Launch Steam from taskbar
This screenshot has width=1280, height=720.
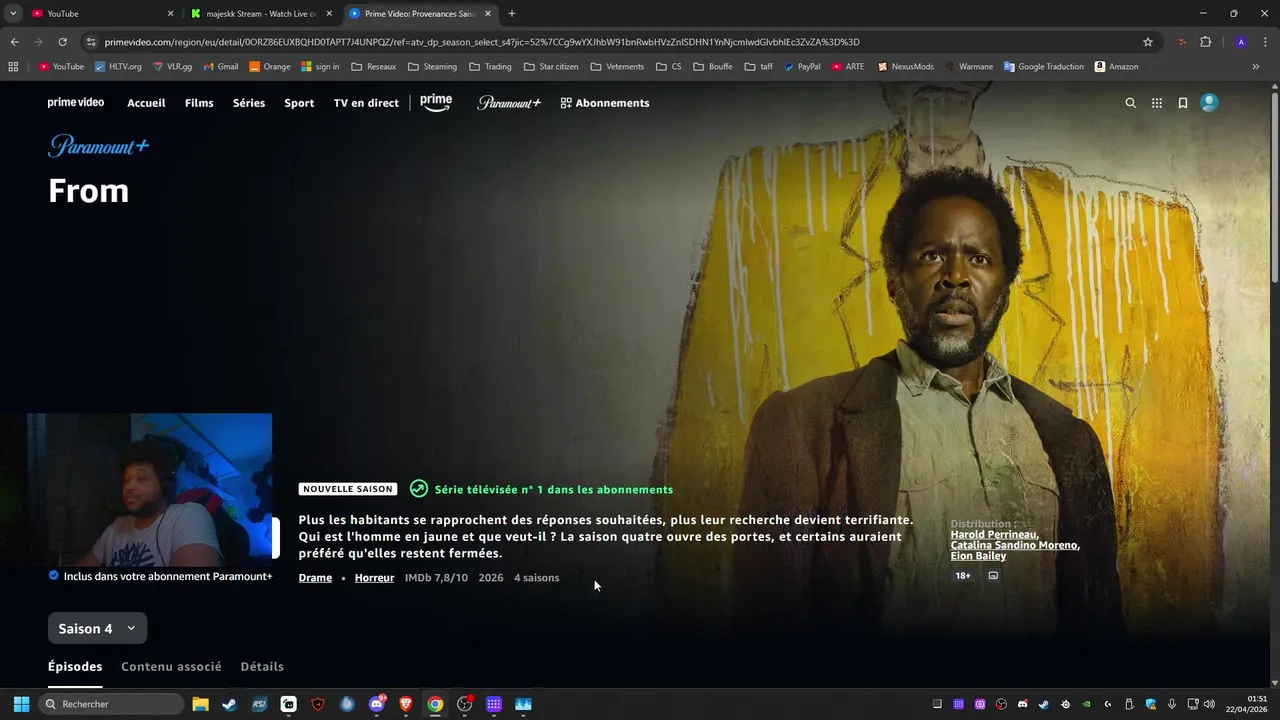229,704
